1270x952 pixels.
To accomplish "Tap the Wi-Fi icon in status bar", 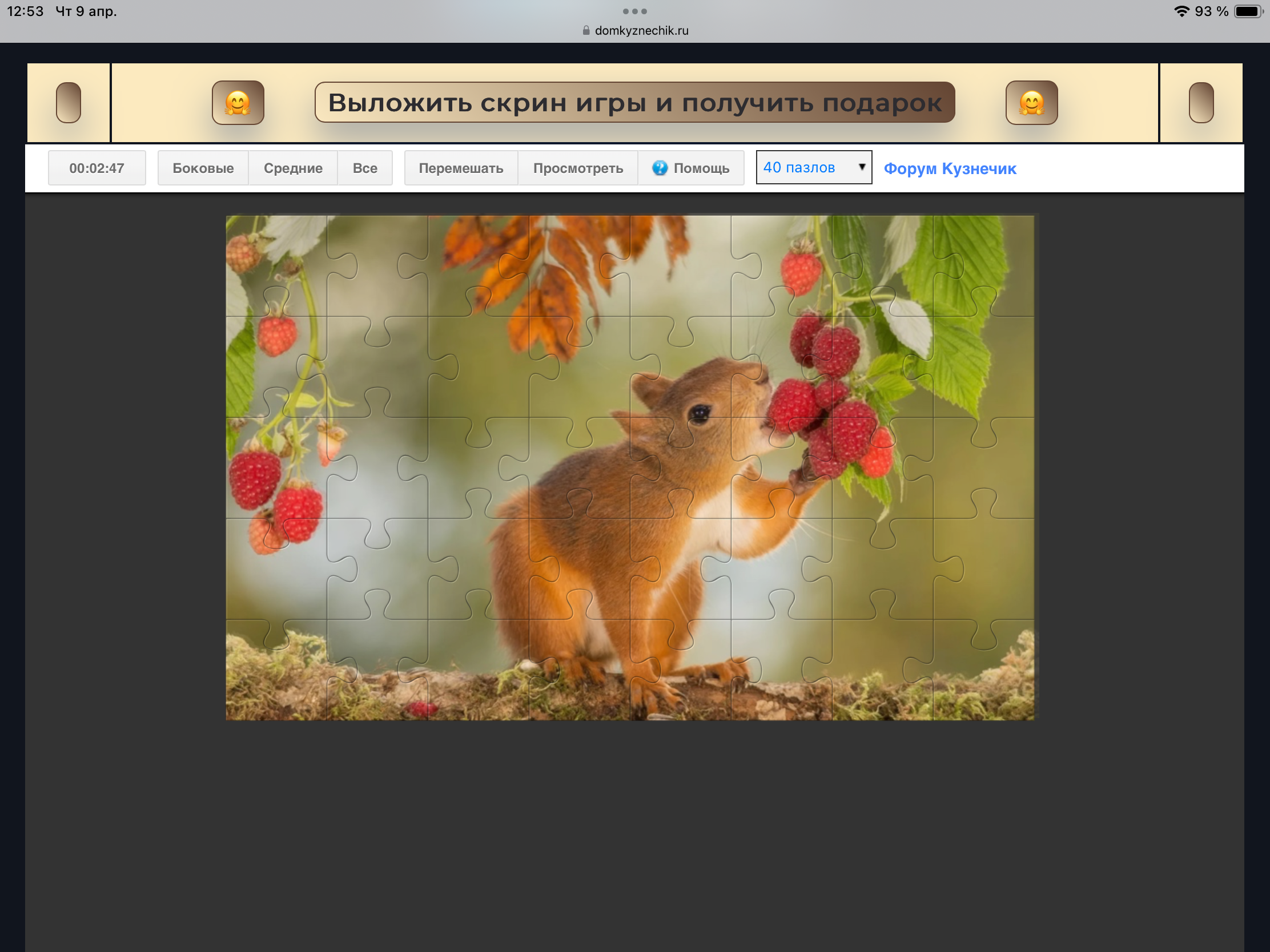I will click(1181, 11).
